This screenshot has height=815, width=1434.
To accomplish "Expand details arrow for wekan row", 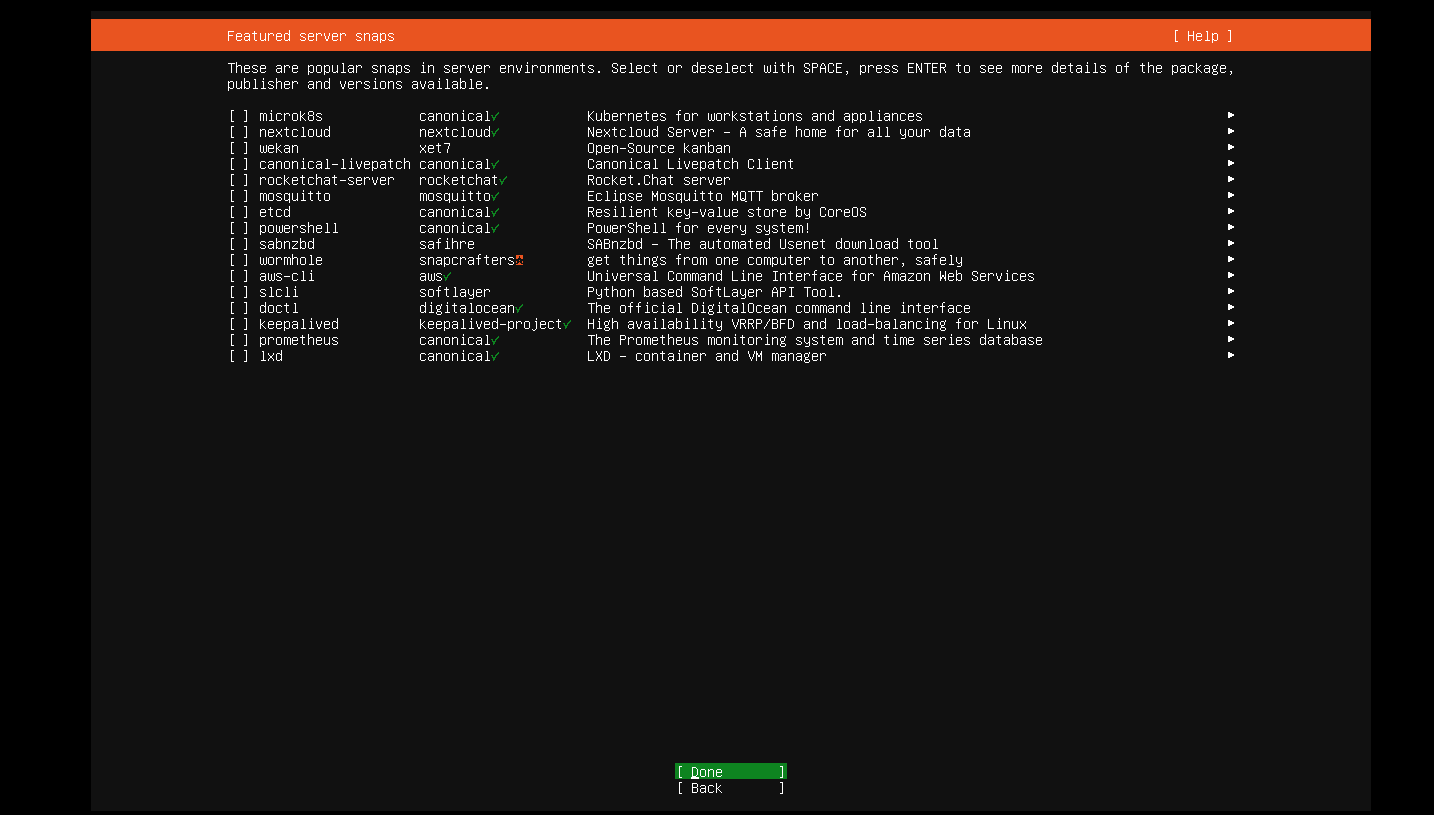I will pos(1231,147).
